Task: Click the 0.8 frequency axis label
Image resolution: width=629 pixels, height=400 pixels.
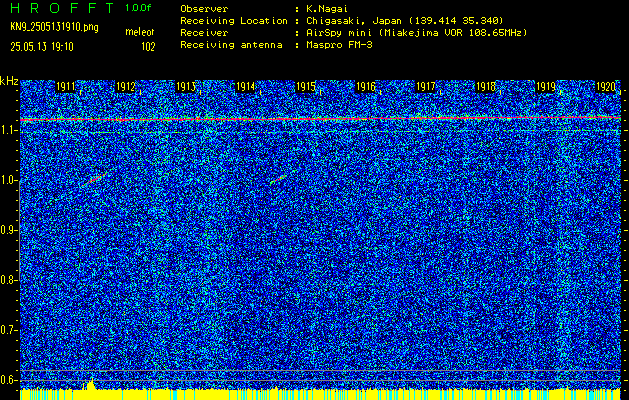Action: tap(8, 280)
